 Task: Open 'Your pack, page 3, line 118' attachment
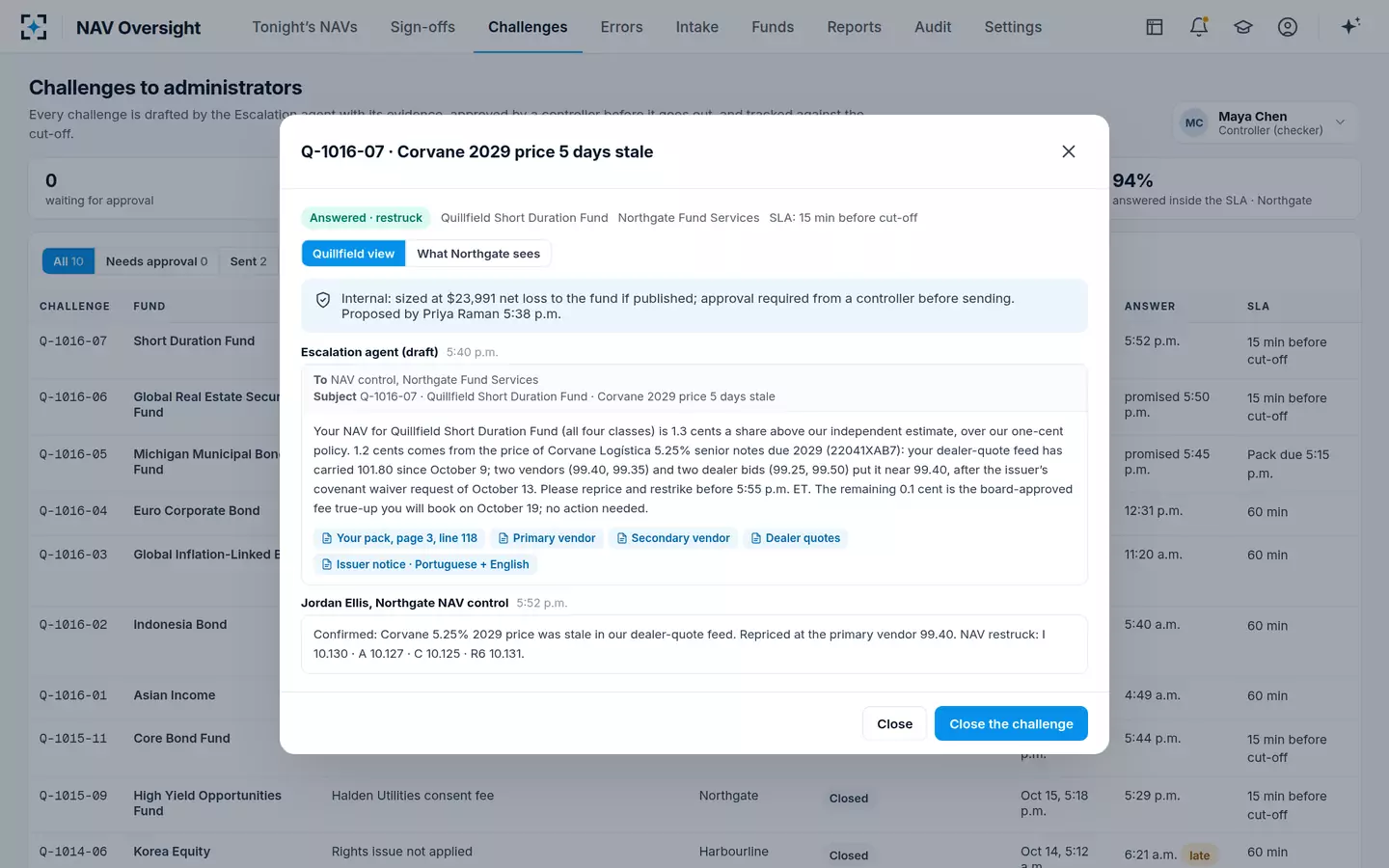pos(399,538)
